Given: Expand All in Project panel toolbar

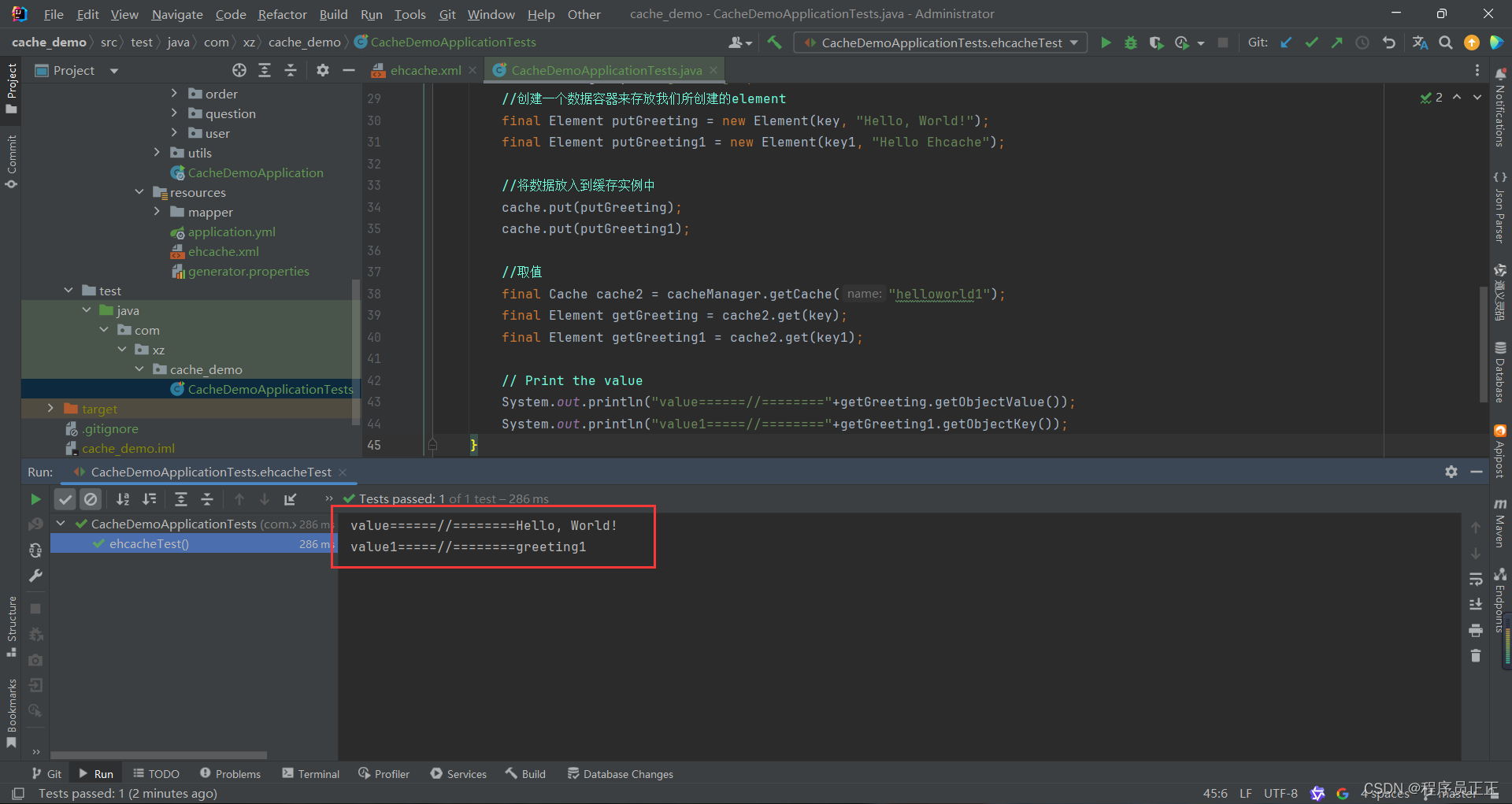Looking at the screenshot, I should [x=265, y=70].
